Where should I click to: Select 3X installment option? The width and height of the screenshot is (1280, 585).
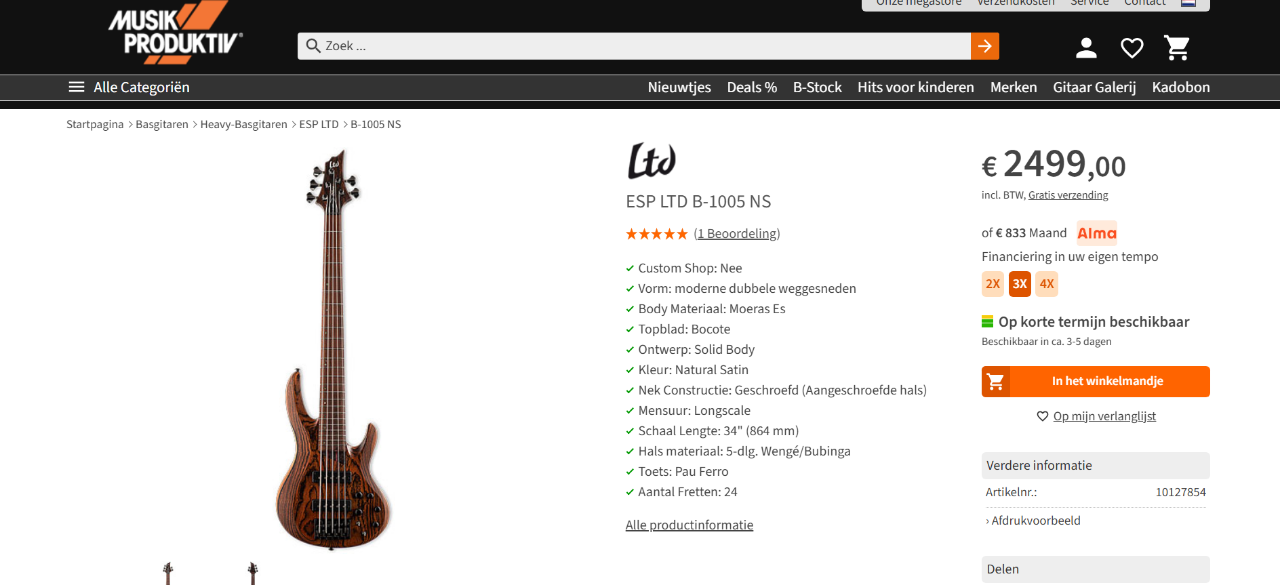pyautogui.click(x=1020, y=284)
